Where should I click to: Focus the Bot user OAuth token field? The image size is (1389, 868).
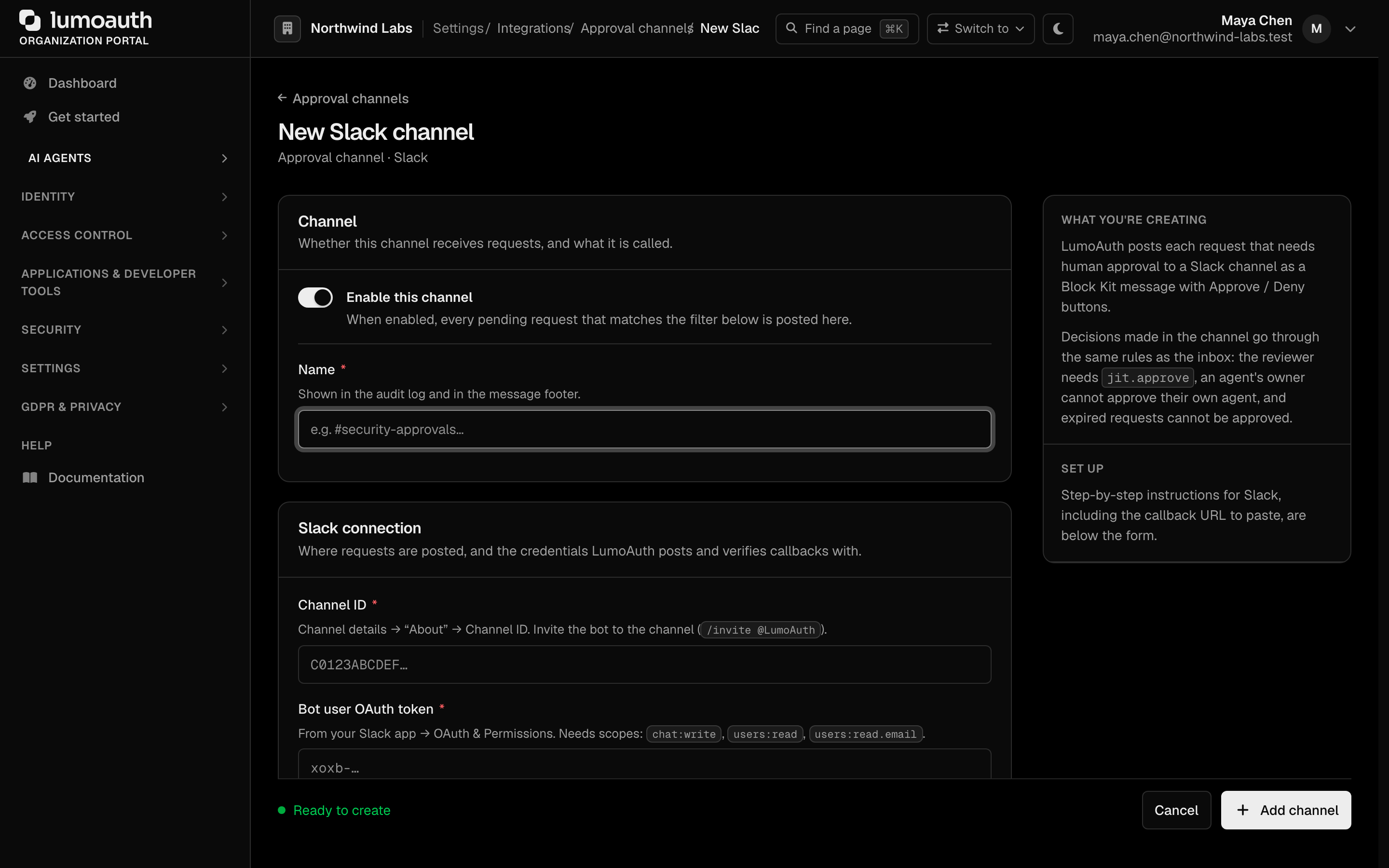[x=644, y=764]
